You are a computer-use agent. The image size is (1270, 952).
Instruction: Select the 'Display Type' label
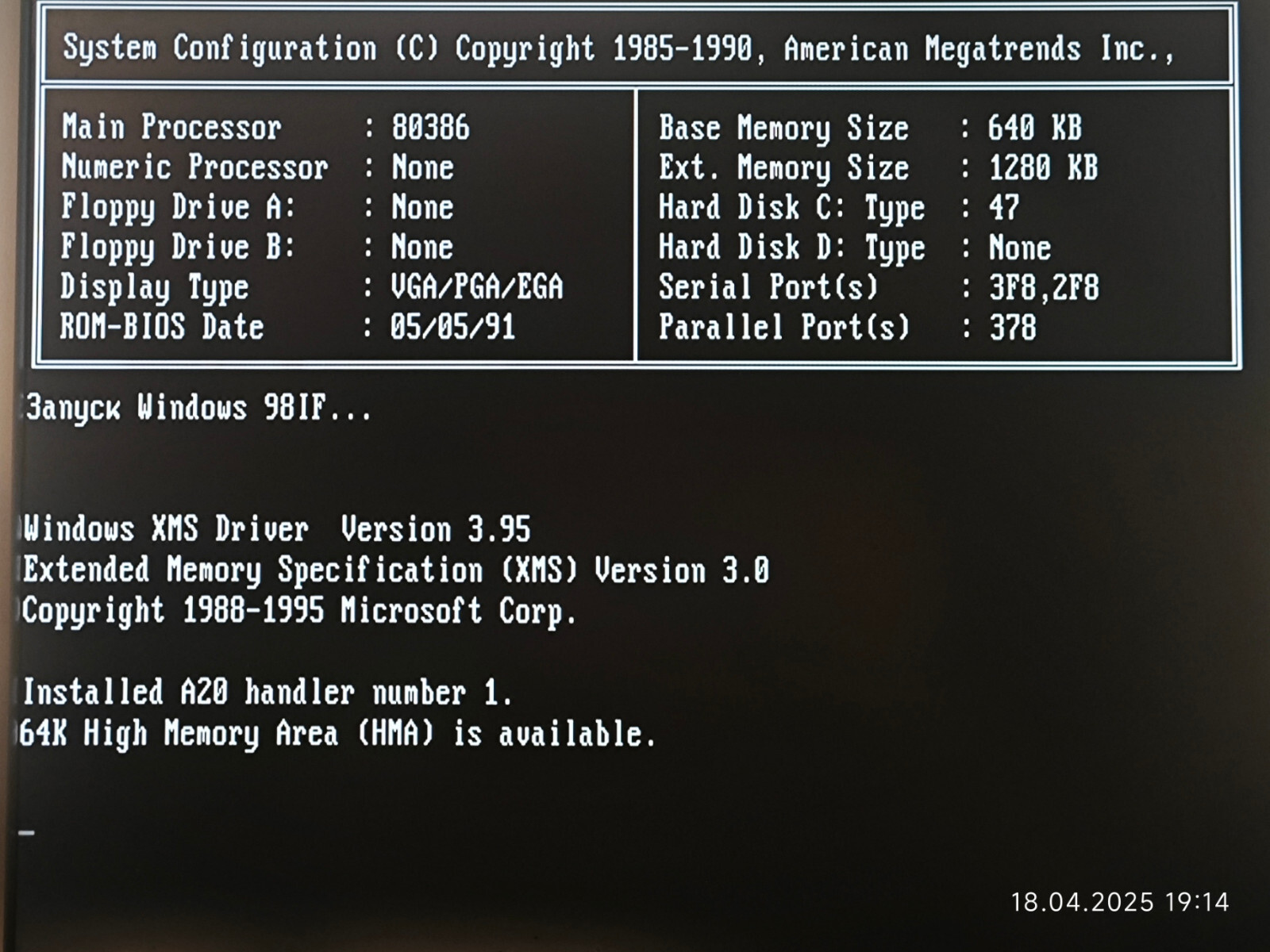tap(155, 288)
